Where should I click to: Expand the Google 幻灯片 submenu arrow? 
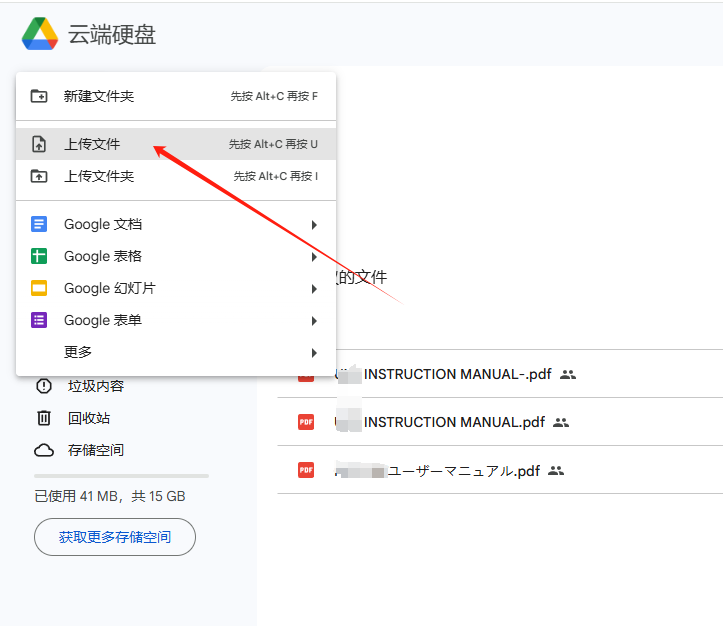pyautogui.click(x=314, y=289)
